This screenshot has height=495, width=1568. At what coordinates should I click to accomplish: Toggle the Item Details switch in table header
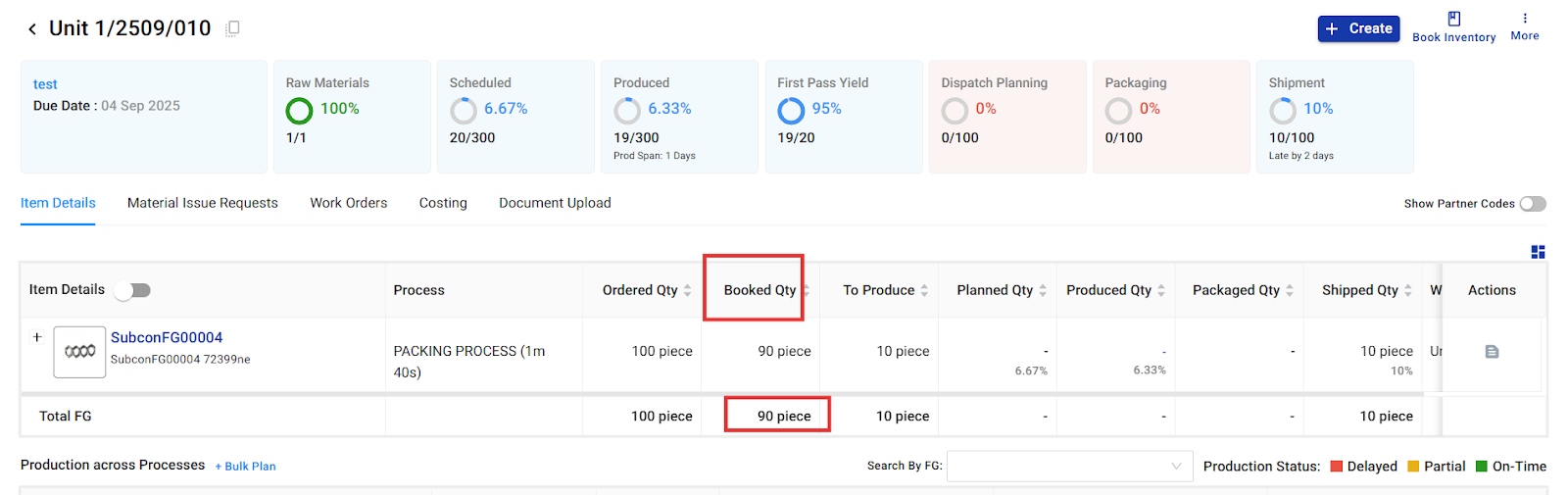coord(132,290)
